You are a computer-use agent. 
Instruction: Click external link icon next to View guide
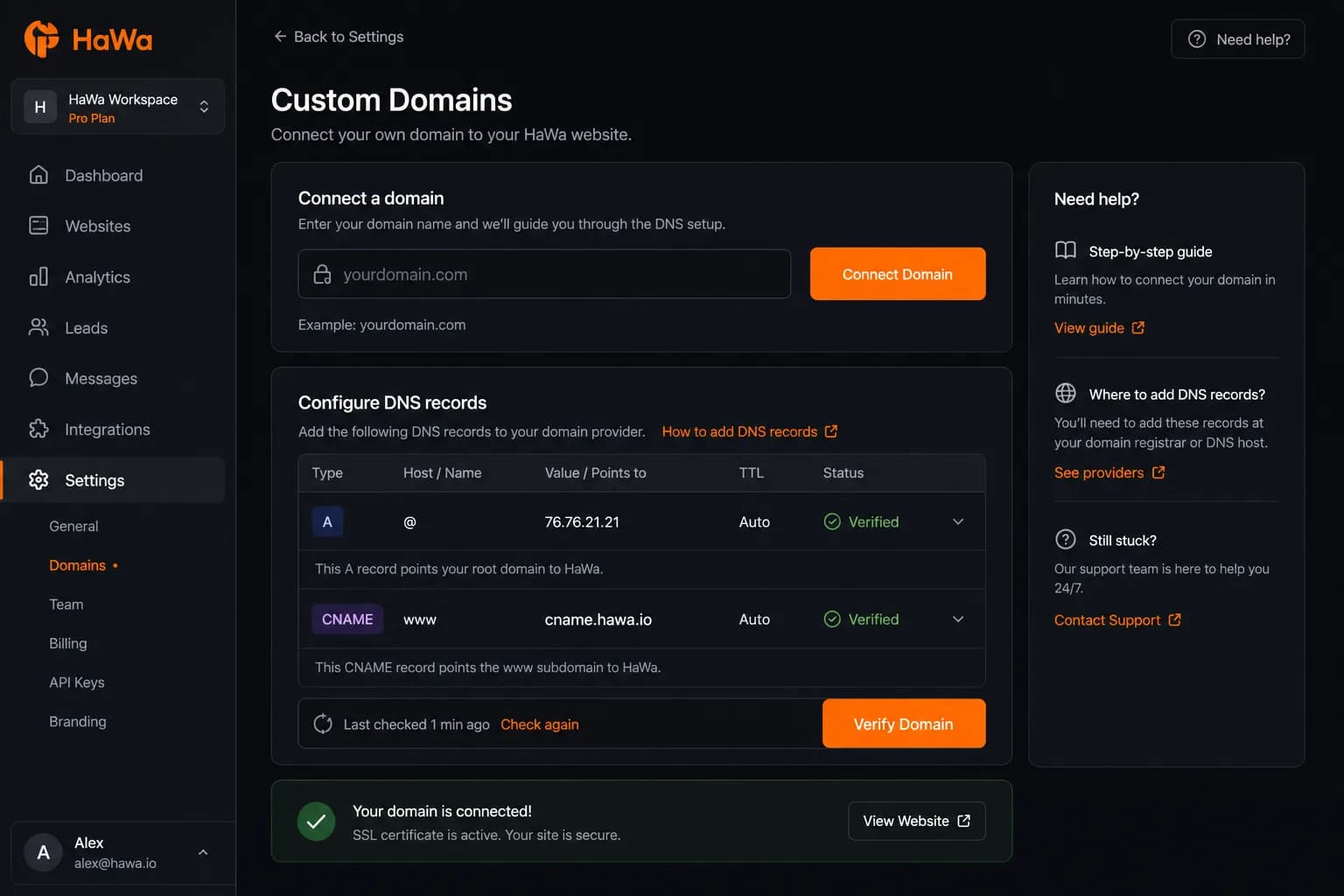[1137, 327]
